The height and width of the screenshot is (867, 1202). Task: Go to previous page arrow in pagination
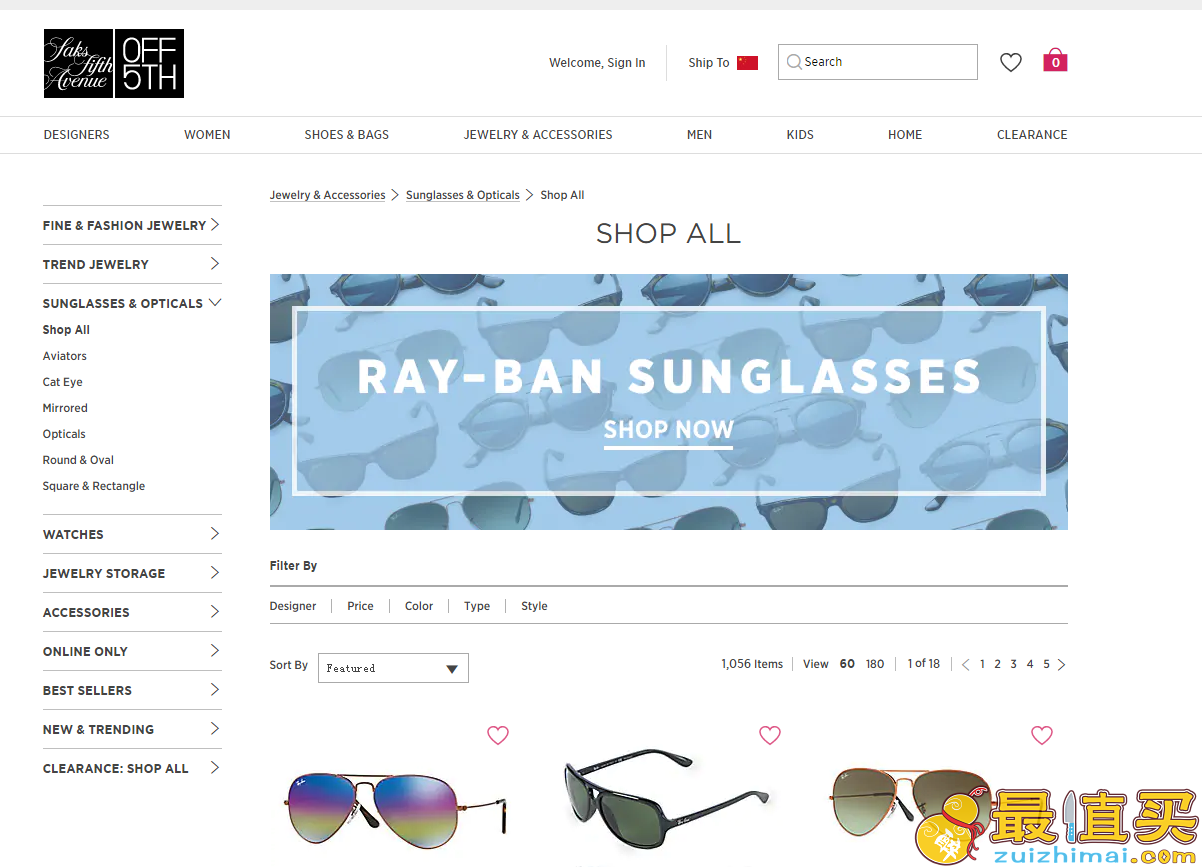(x=965, y=664)
